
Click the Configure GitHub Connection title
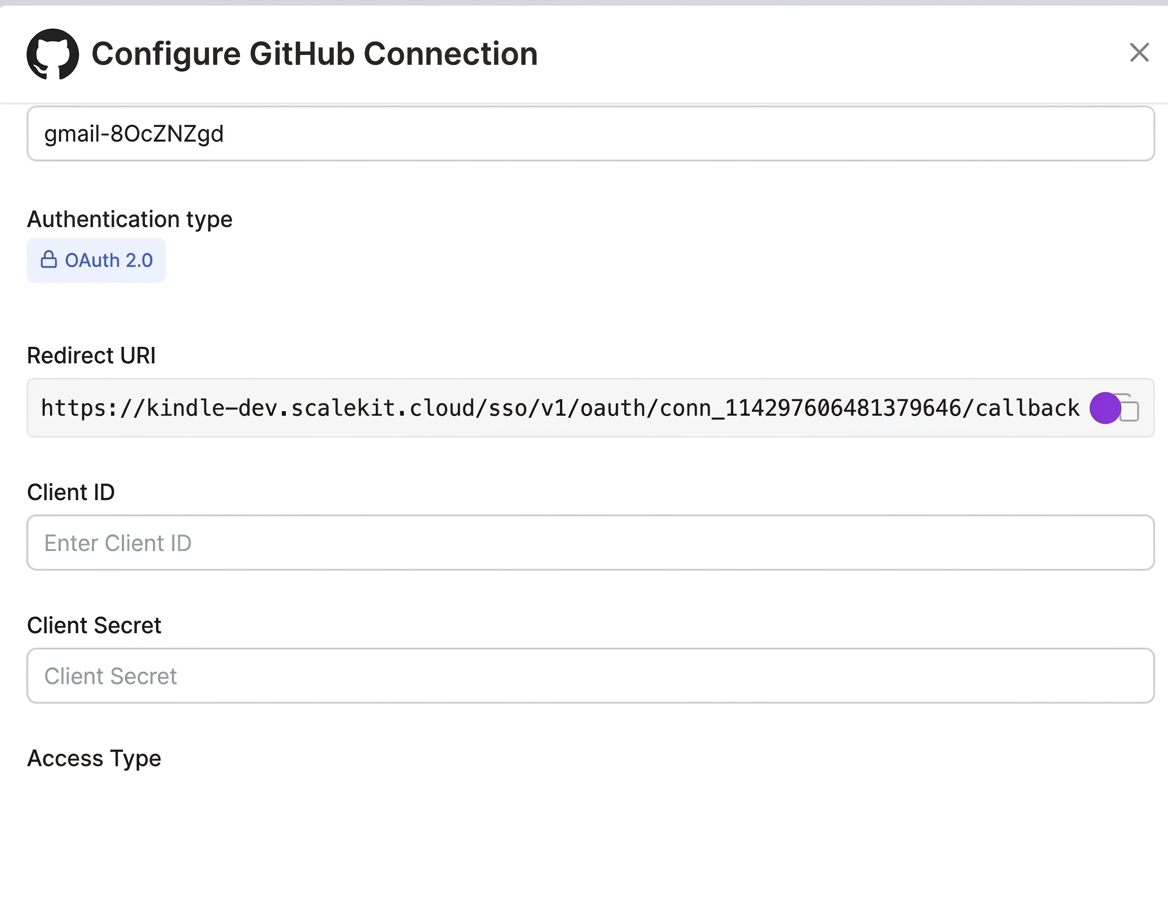click(x=313, y=54)
